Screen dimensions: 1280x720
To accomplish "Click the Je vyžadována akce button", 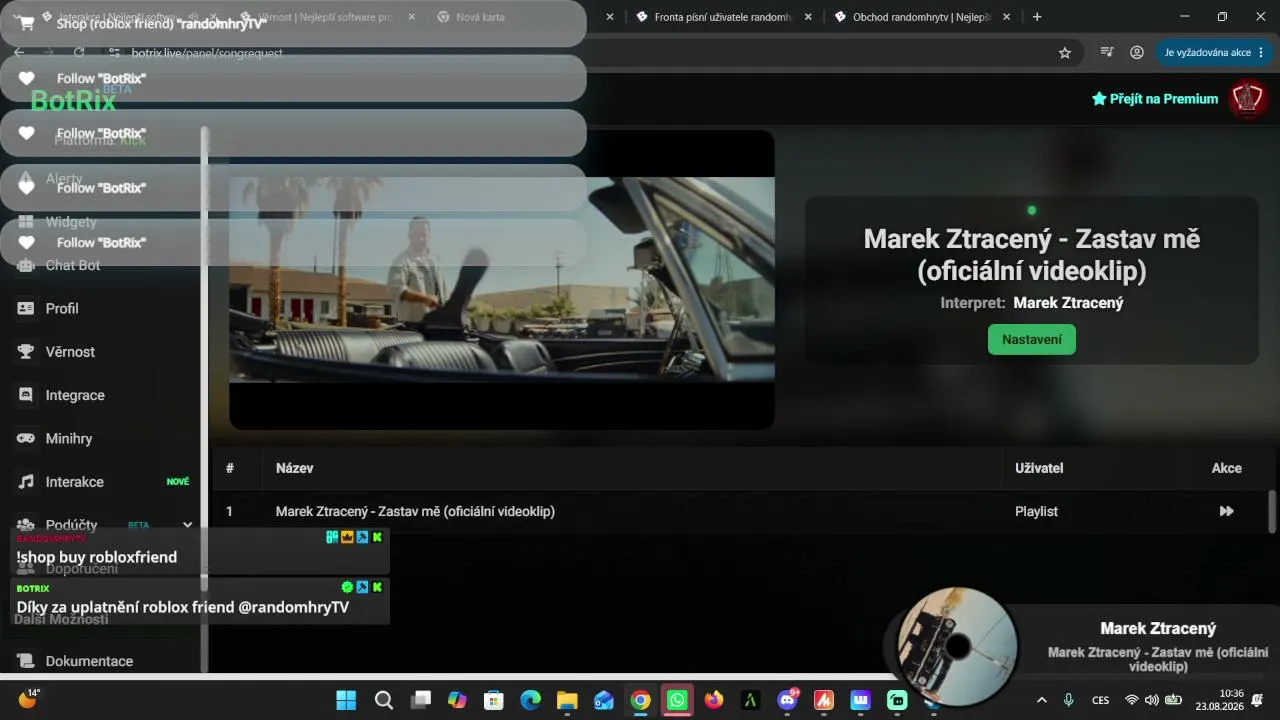I will (1213, 53).
